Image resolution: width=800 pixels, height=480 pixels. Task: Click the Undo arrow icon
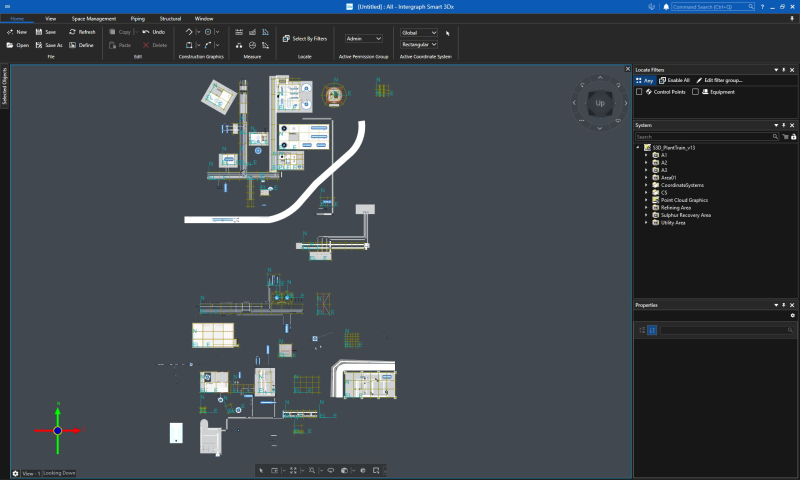click(146, 32)
